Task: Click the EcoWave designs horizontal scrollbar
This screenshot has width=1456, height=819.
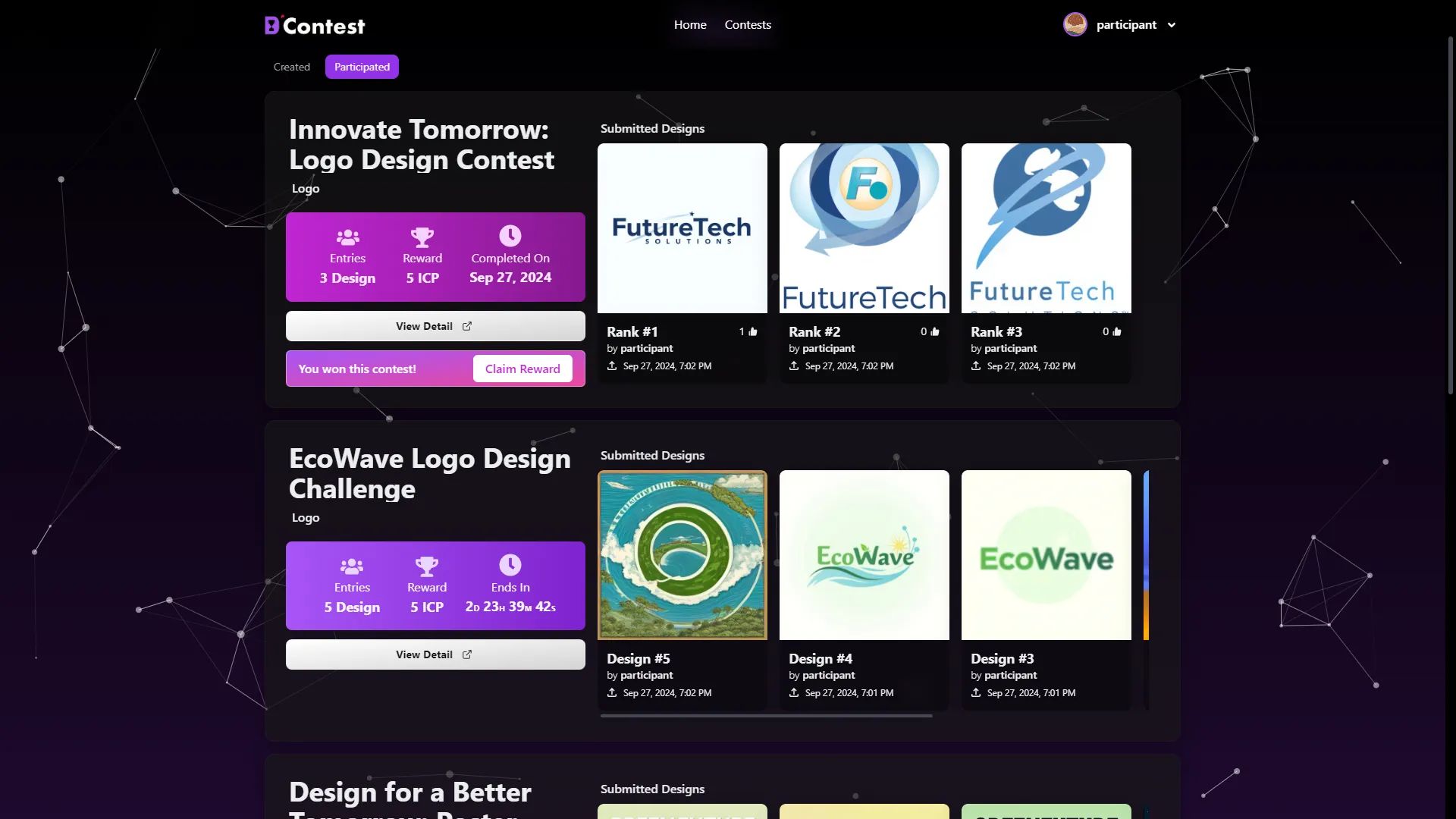Action: tap(766, 716)
